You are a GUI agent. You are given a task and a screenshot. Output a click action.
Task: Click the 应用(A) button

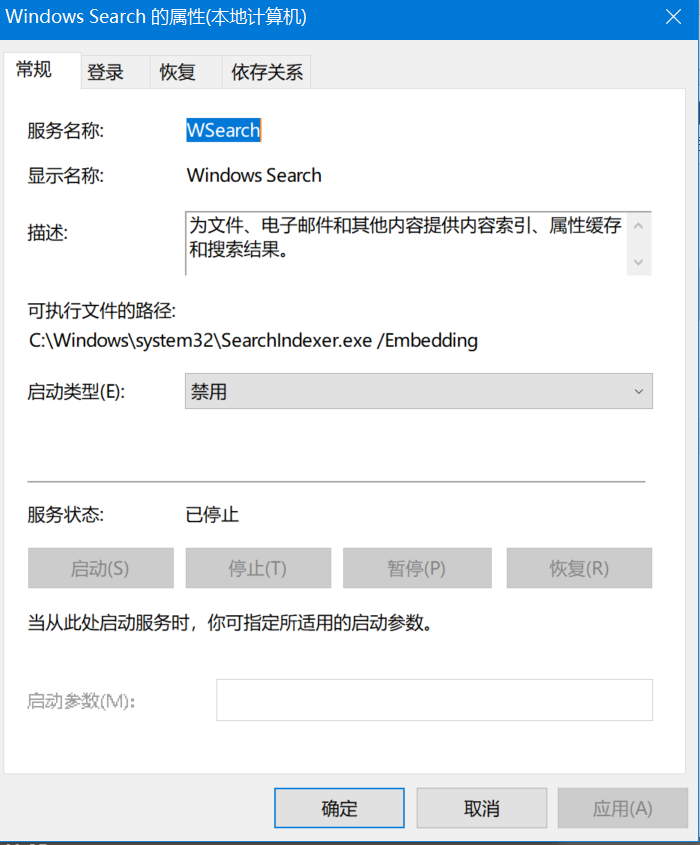pos(622,808)
